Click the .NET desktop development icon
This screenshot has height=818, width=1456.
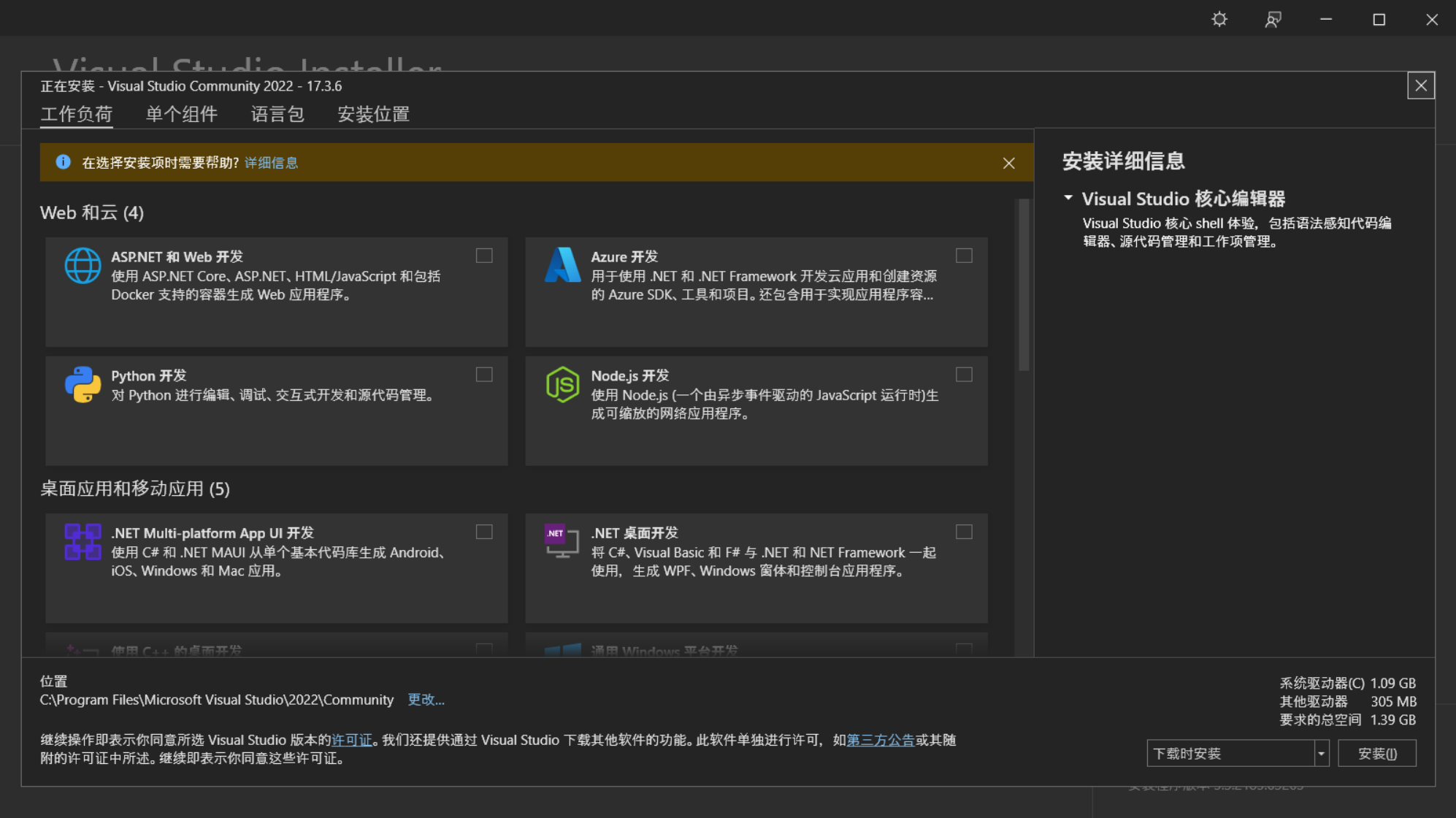562,541
